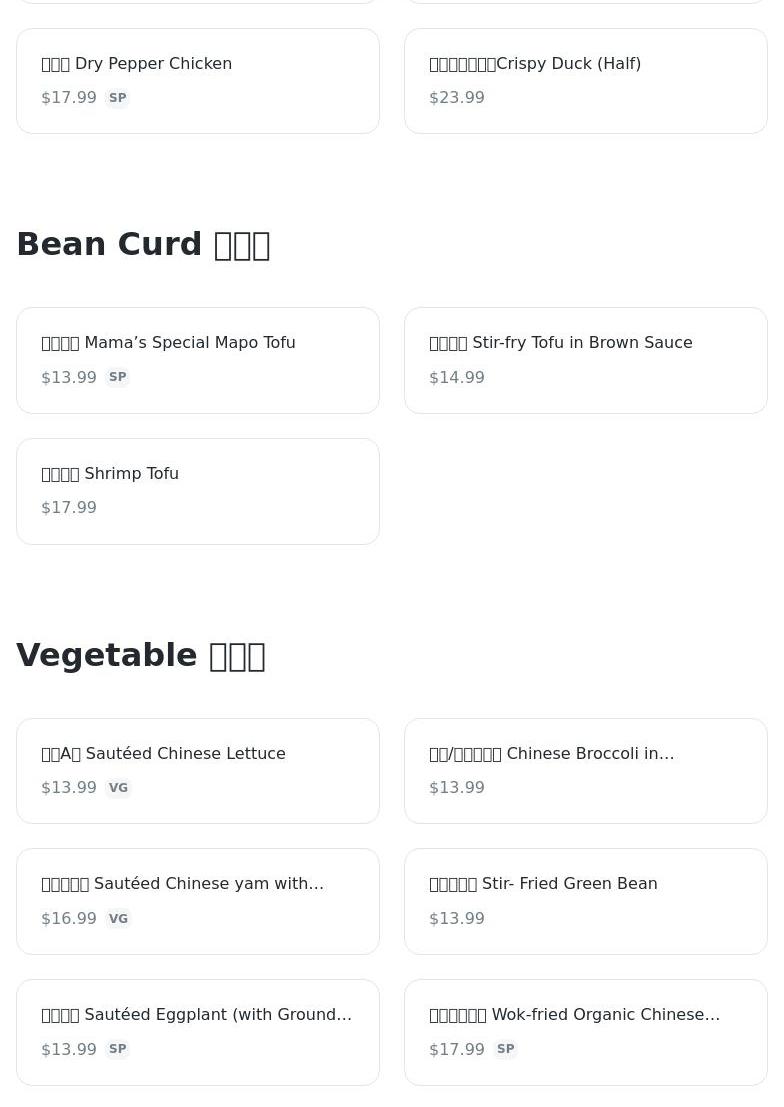
Task: Click SP badge on Mapo Tofu
Action: [117, 377]
